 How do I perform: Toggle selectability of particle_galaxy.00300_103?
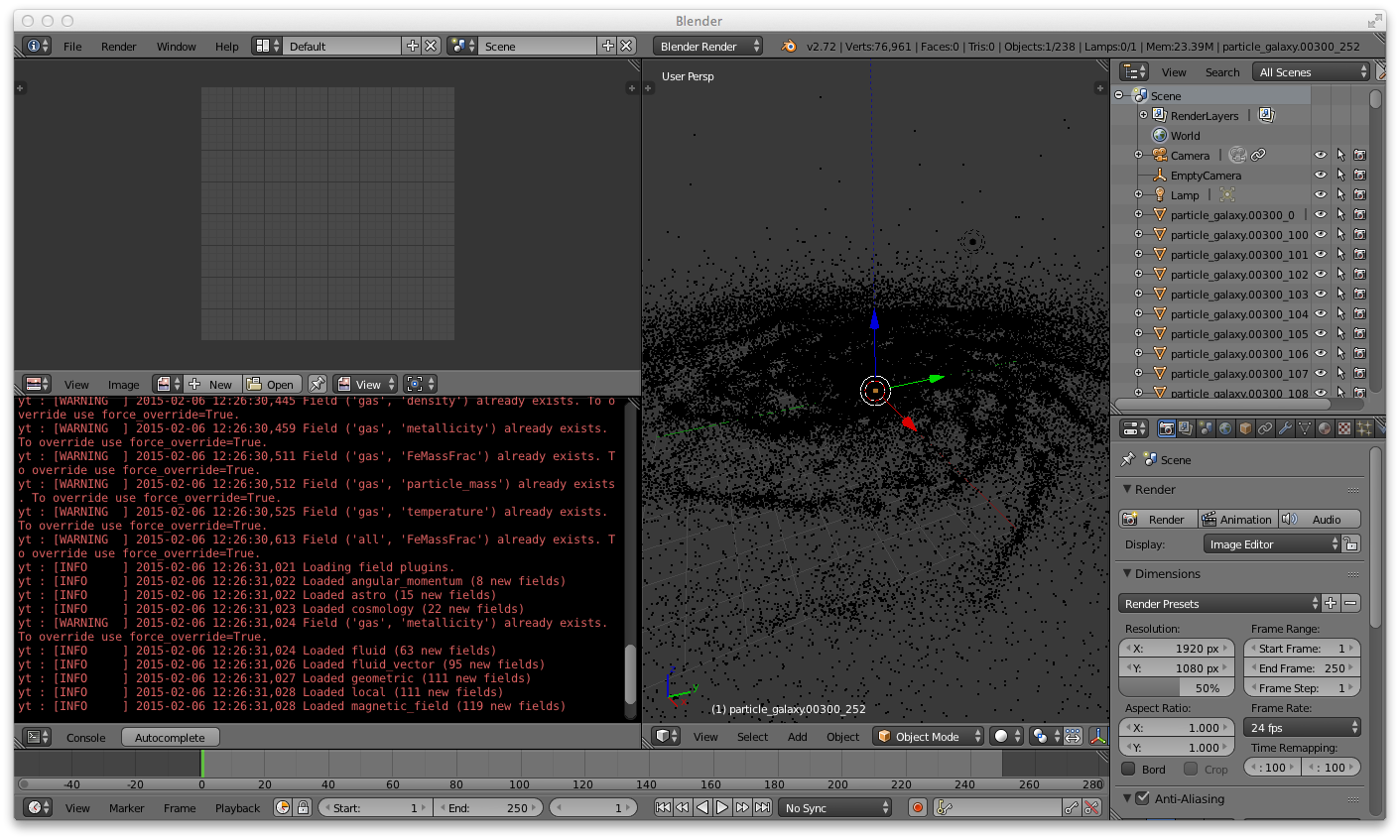click(1340, 294)
